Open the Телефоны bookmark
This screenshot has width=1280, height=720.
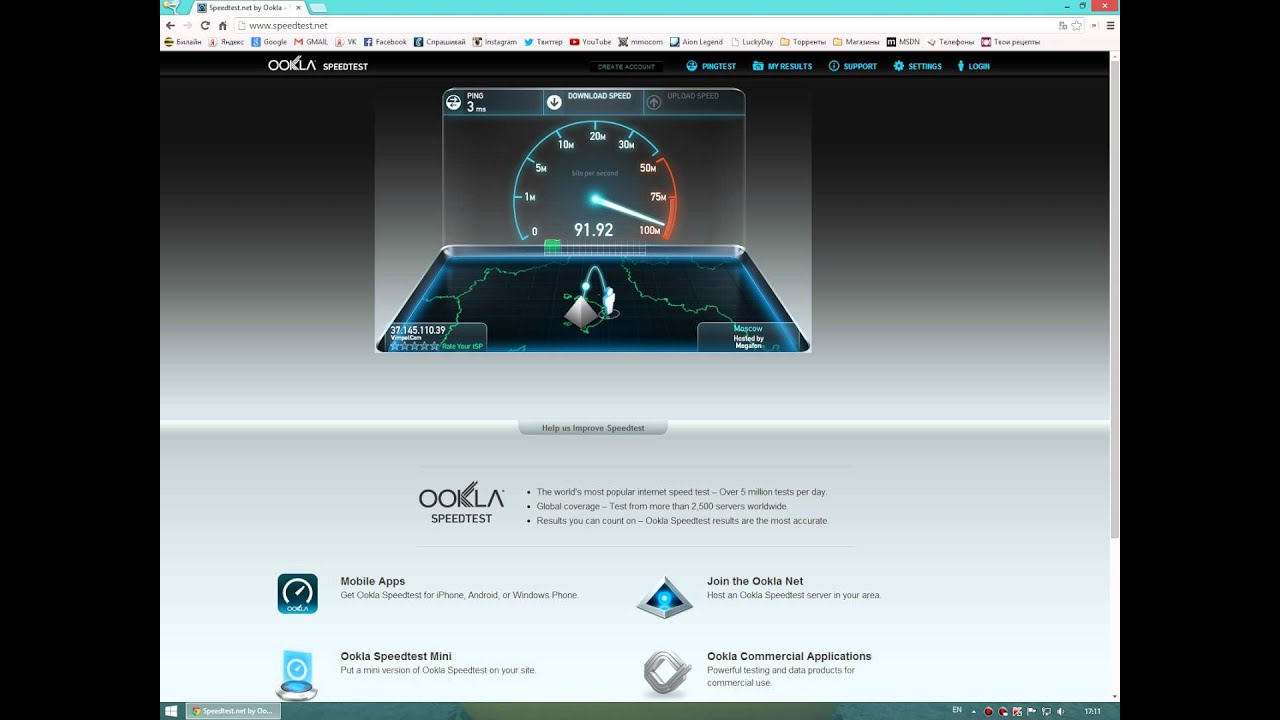click(950, 42)
